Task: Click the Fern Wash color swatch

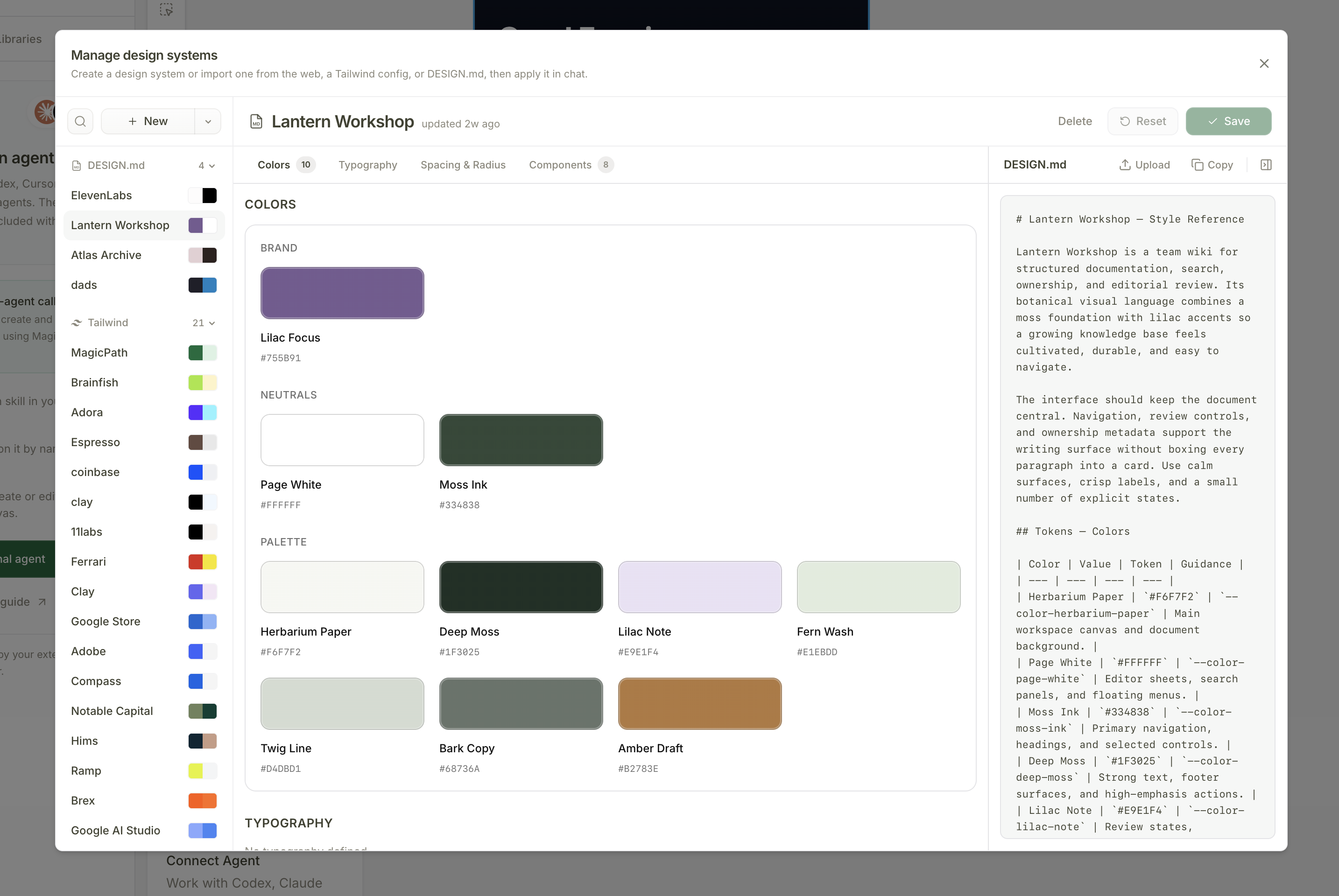Action: coord(879,587)
